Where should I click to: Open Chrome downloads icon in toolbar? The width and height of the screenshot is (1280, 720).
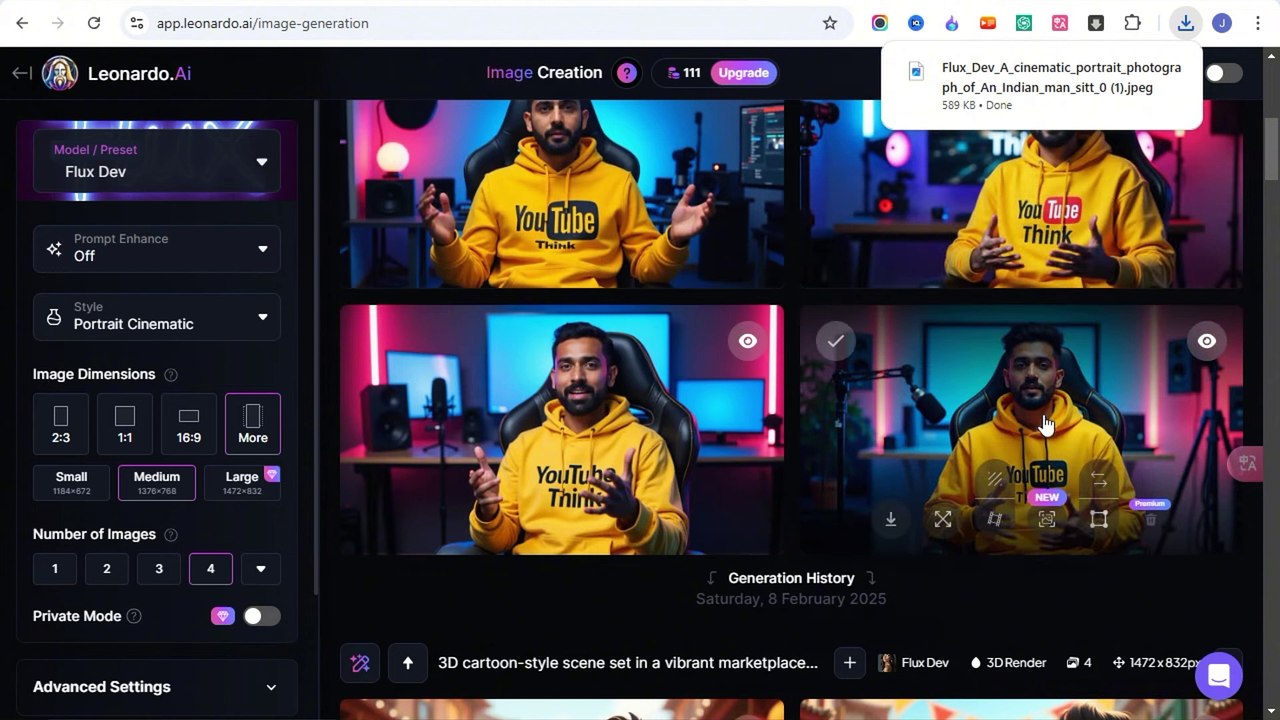click(1185, 23)
